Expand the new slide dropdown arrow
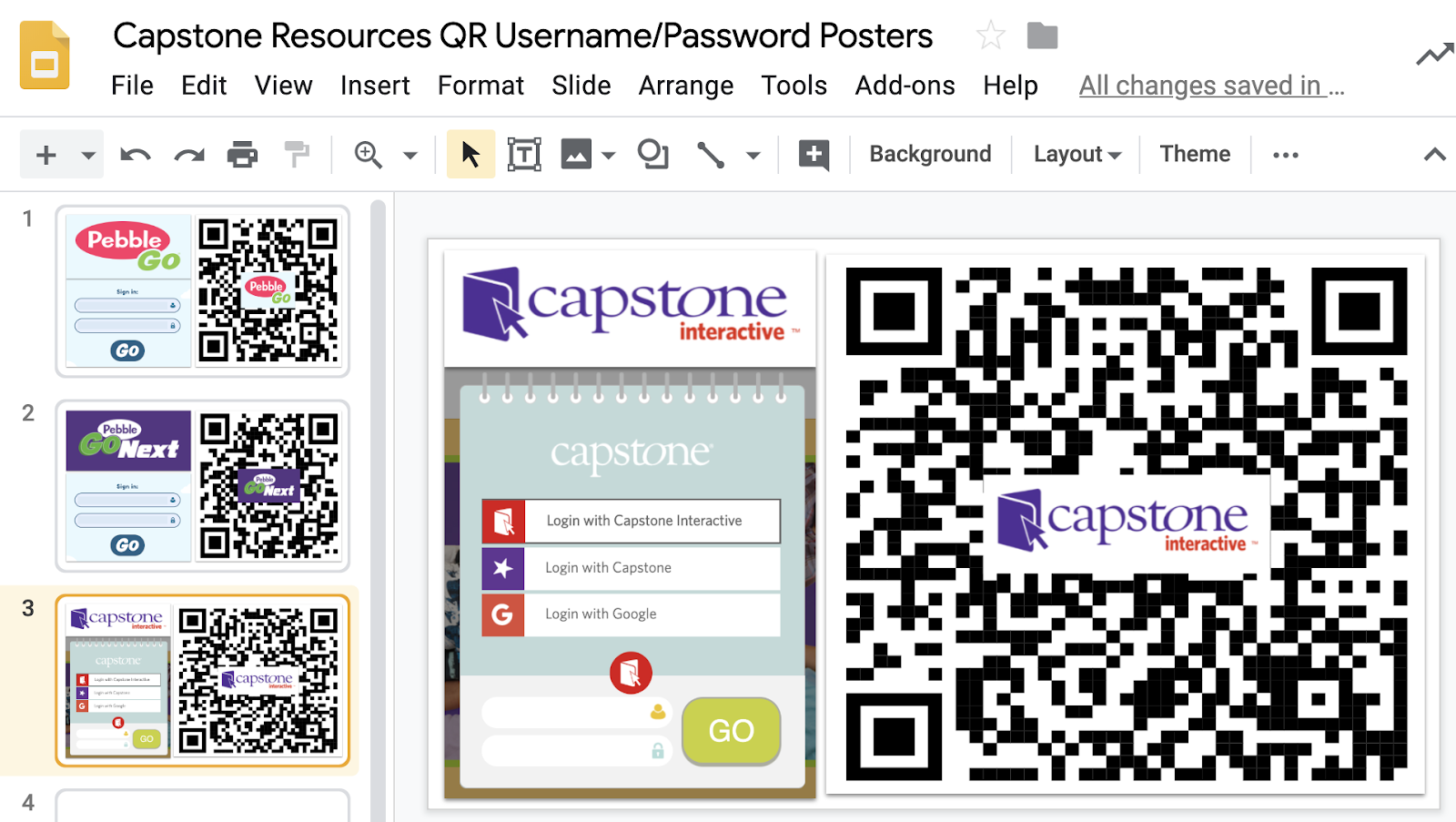Screen dimensions: 1456x822 [x=87, y=154]
